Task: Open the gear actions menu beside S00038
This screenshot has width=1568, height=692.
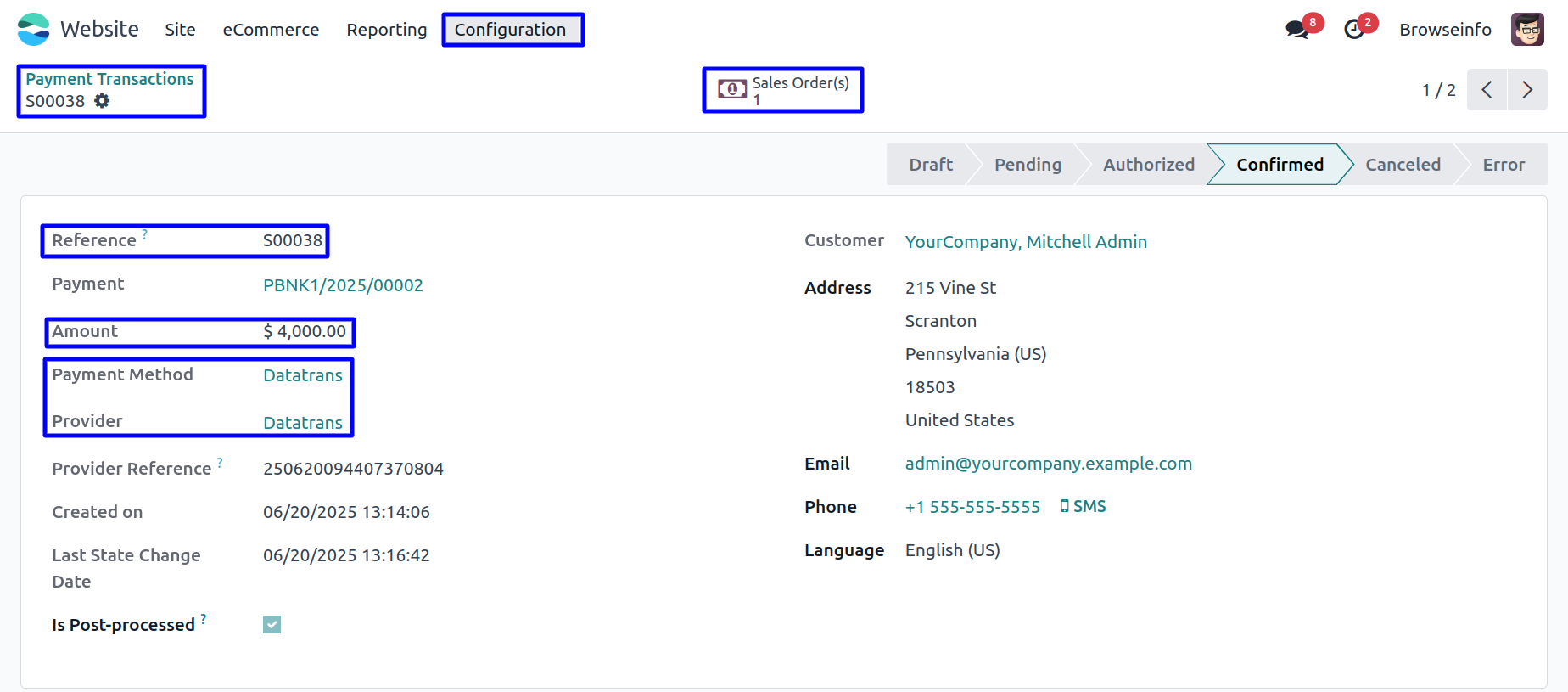Action: 102,101
